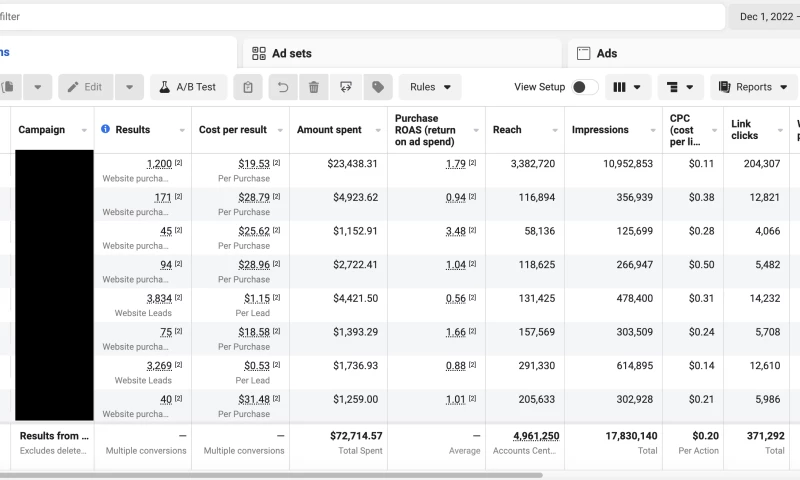This screenshot has width=800, height=480.
Task: Click the 3,269 Website Leads result
Action: coord(159,366)
